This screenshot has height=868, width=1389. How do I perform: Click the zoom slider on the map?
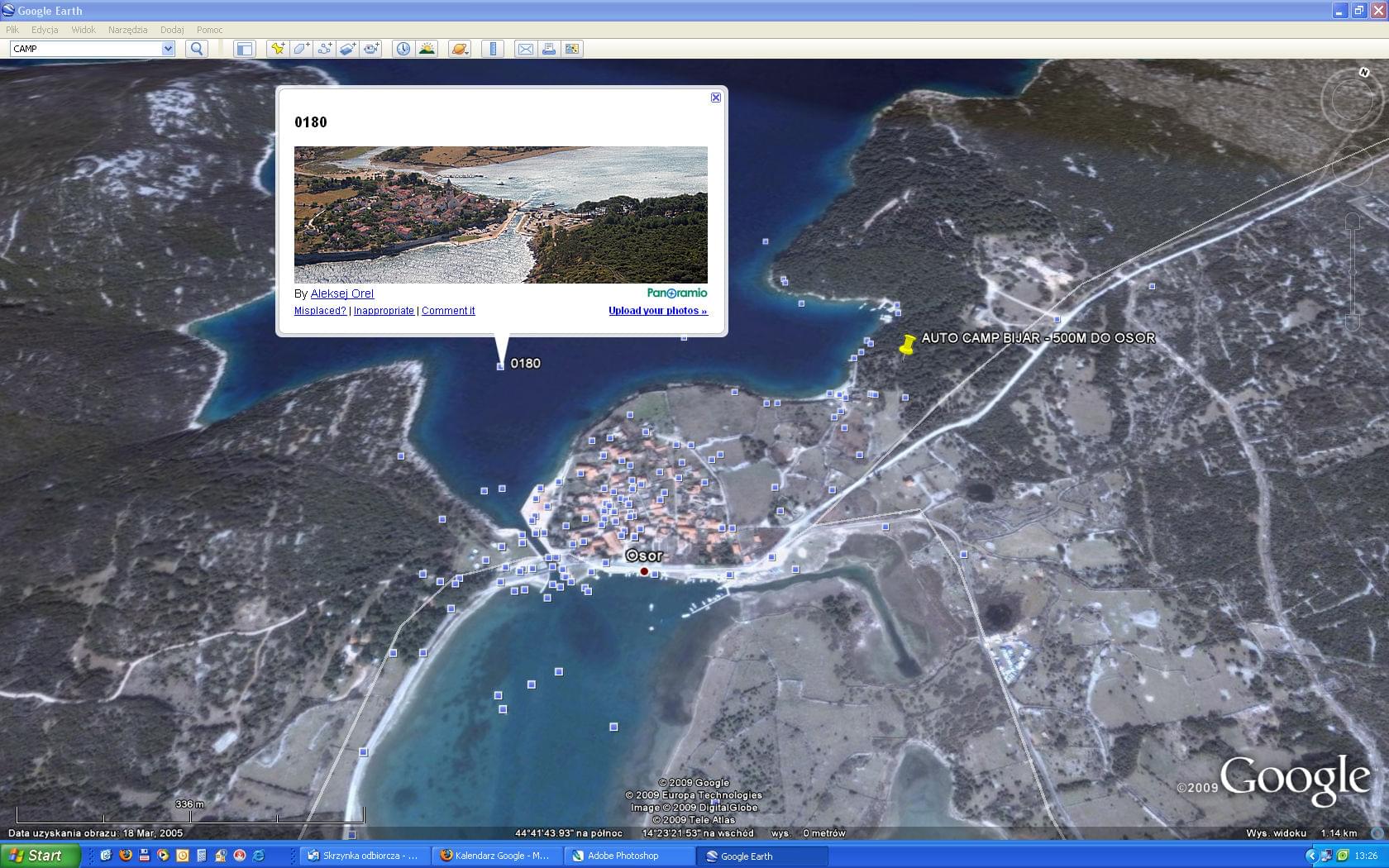pyautogui.click(x=1353, y=272)
